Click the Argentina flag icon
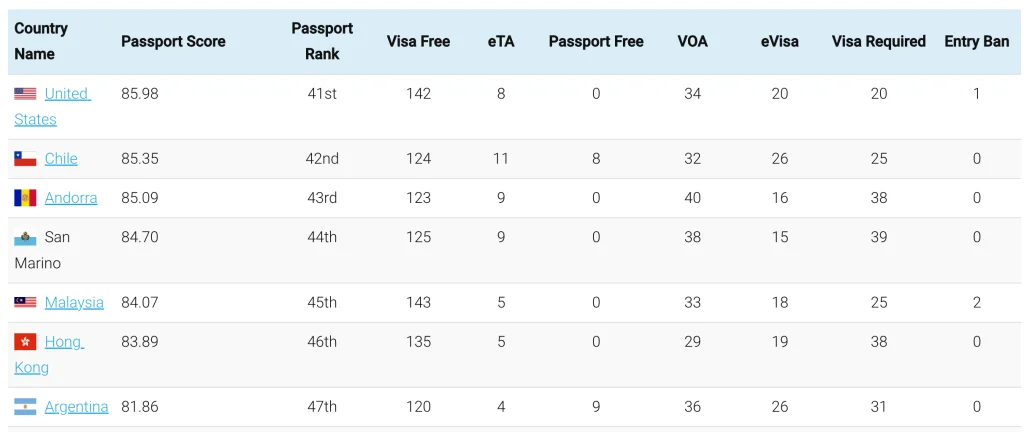This screenshot has height=432, width=1024. [x=25, y=407]
